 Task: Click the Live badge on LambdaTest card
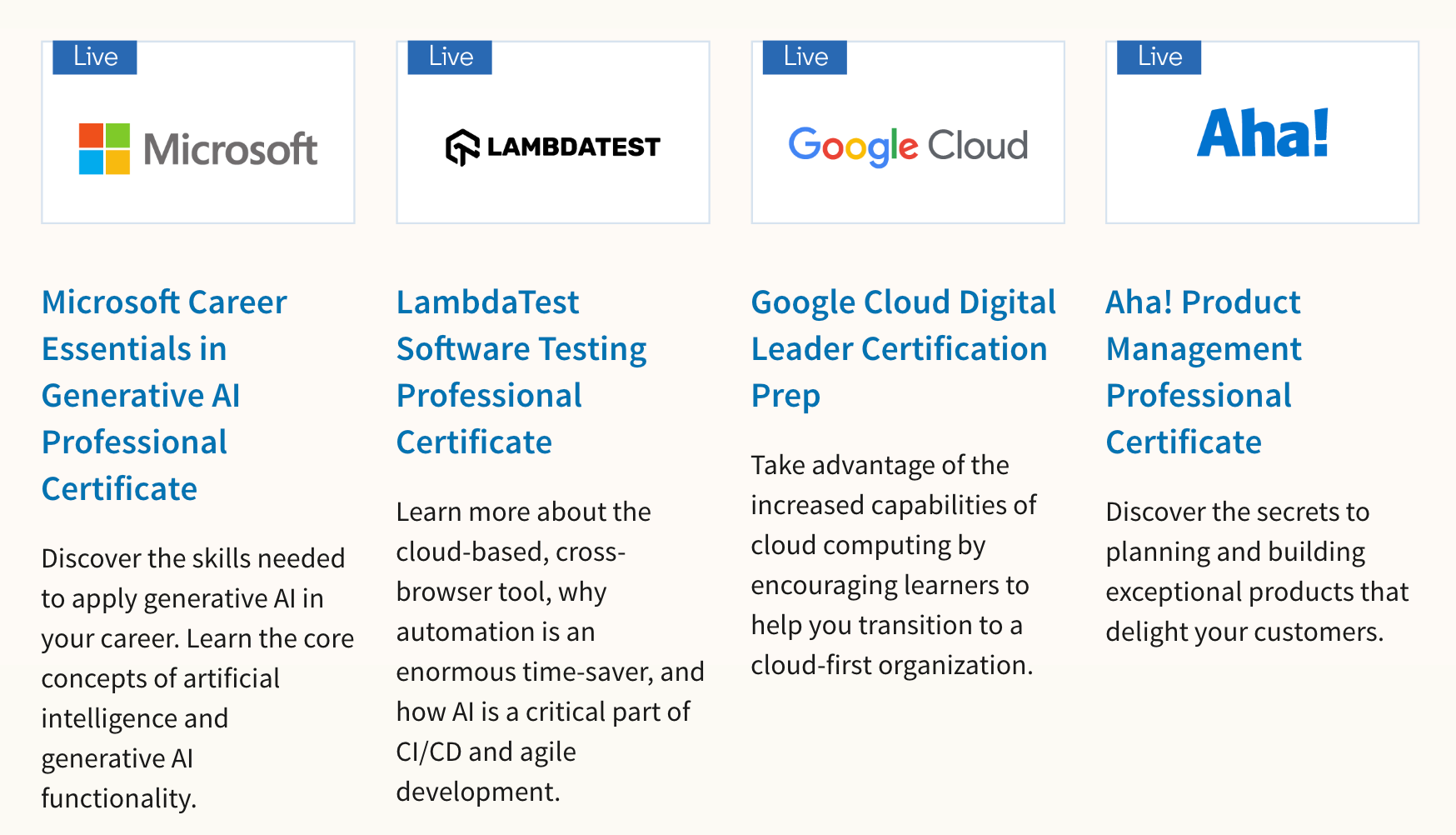point(450,57)
